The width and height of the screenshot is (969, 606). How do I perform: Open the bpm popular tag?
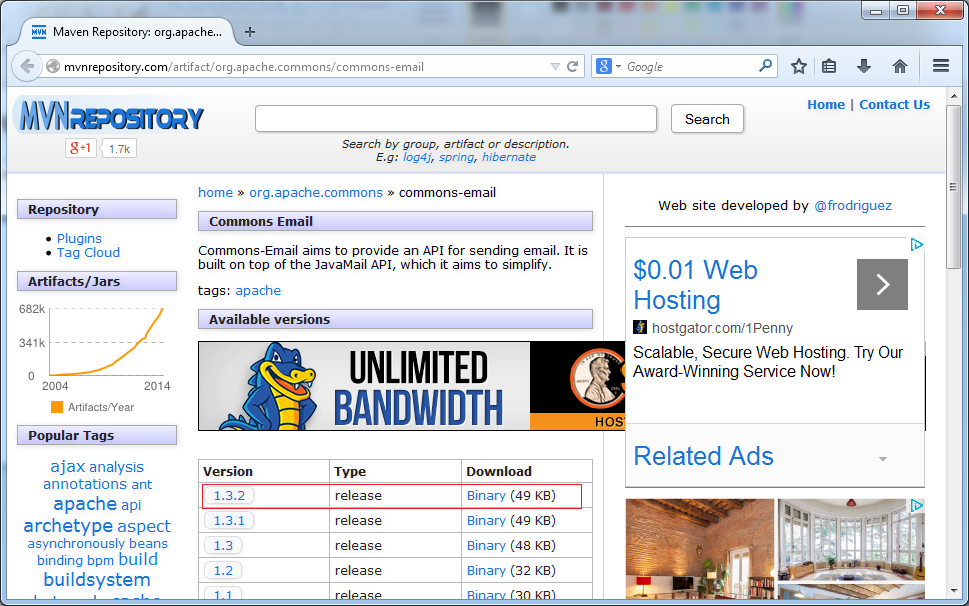point(100,560)
